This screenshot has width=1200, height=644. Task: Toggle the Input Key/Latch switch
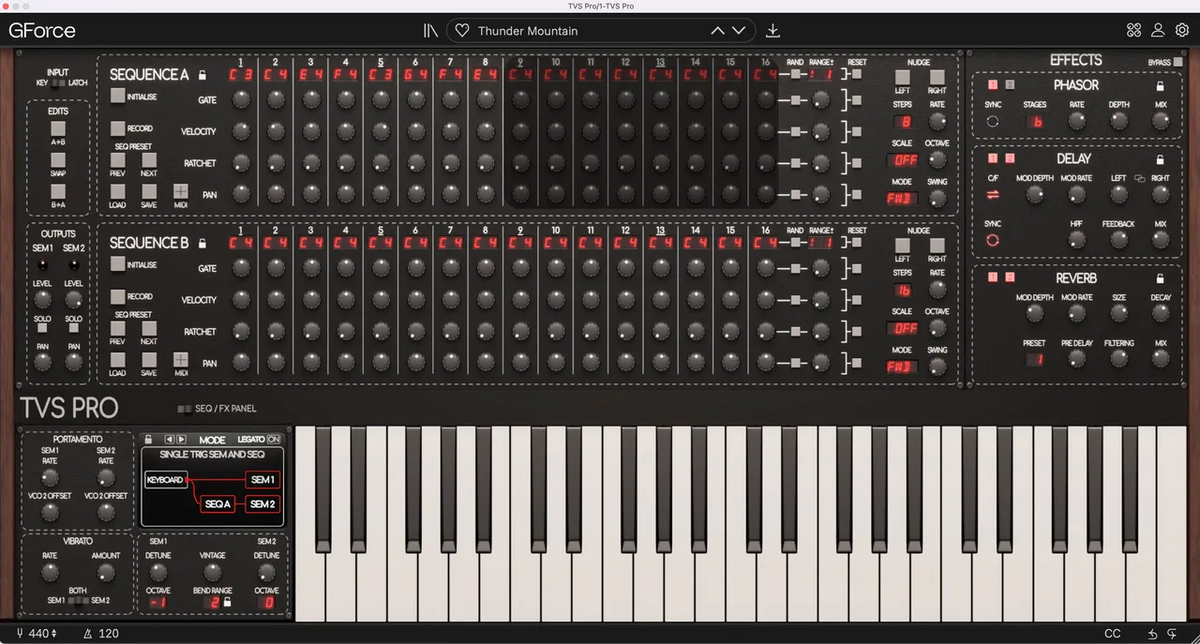[x=57, y=83]
